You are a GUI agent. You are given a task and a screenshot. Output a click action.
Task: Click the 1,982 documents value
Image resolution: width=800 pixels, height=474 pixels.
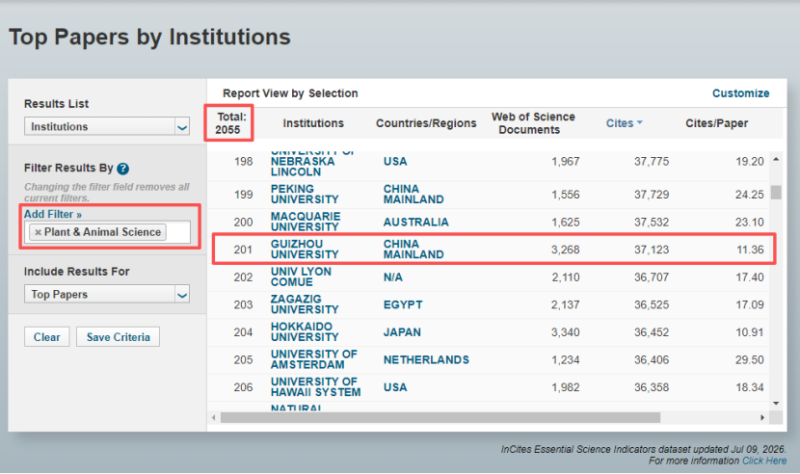[565, 387]
